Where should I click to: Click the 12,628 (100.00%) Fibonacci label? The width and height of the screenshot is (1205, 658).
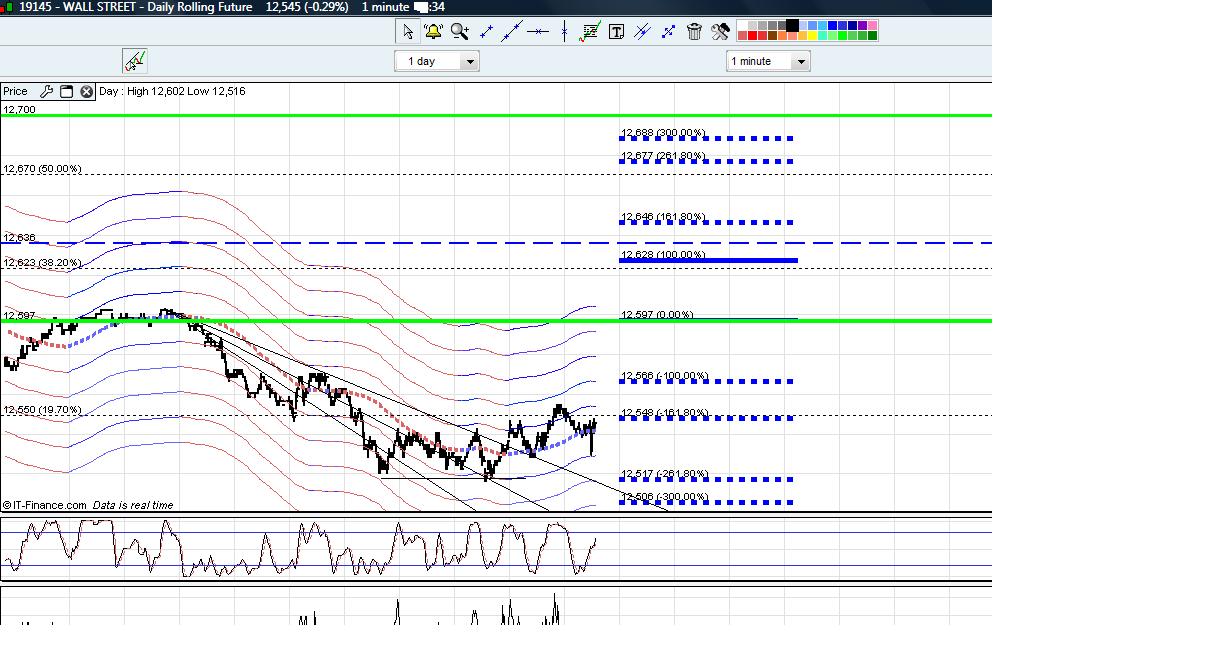click(x=663, y=255)
